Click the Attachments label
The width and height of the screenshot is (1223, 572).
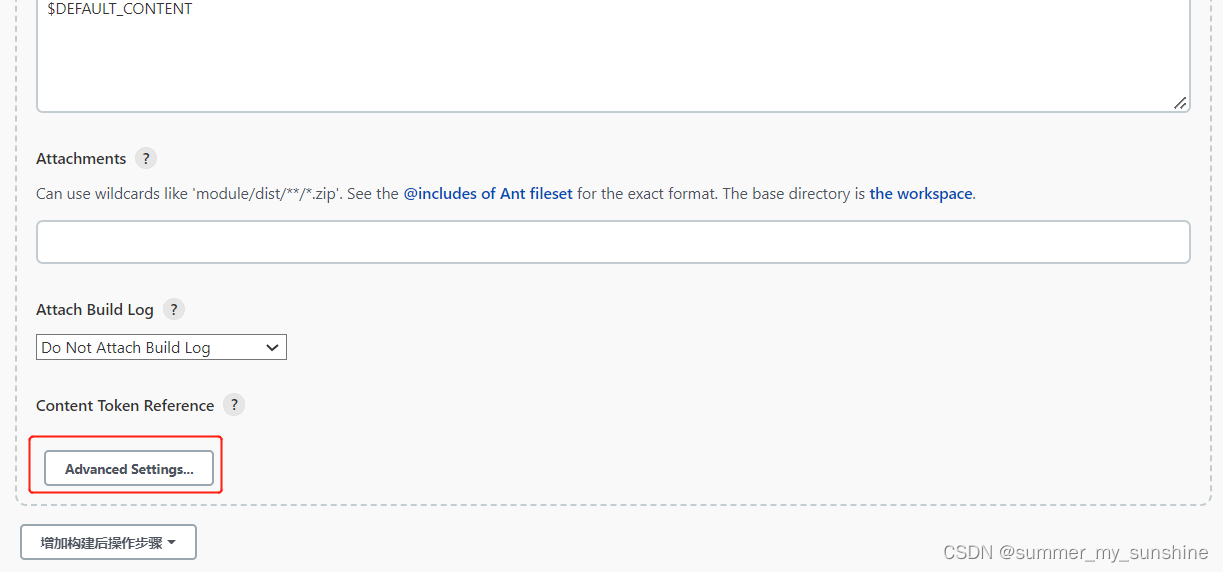(x=81, y=158)
